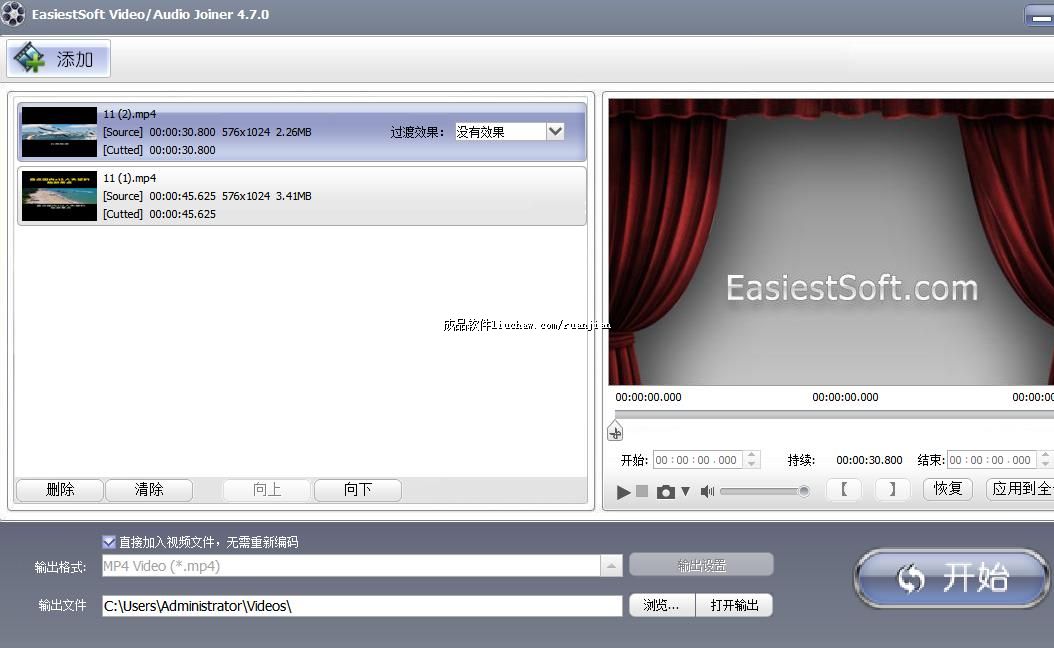Select the 11 (1).mp4 video thumbnail

59,196
